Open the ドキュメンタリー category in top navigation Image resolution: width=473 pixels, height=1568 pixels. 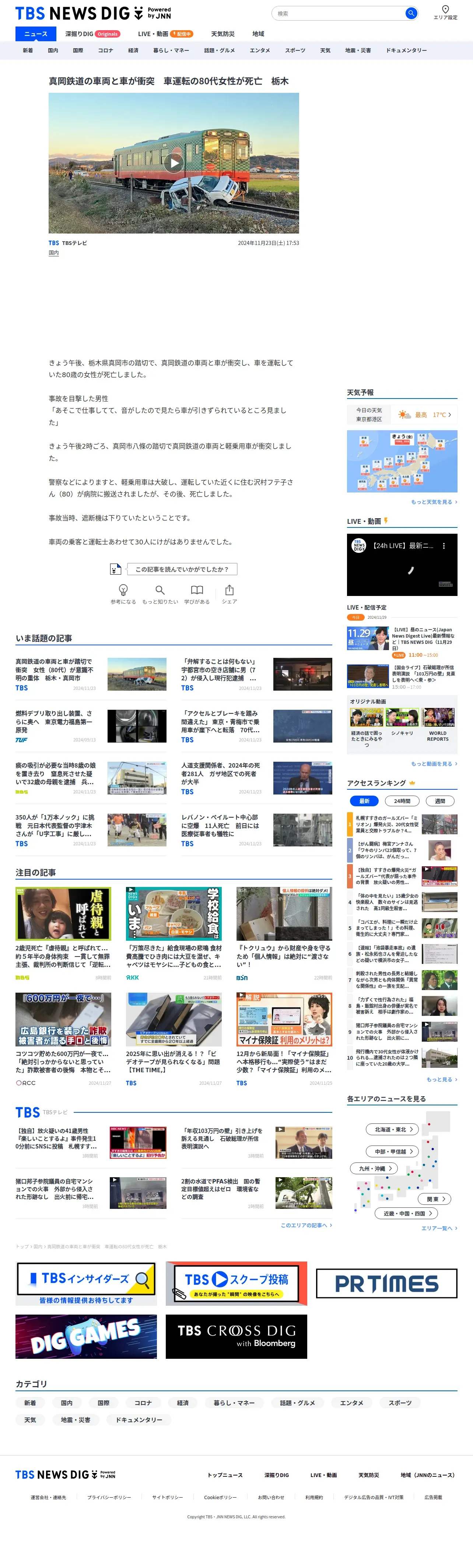coord(406,50)
